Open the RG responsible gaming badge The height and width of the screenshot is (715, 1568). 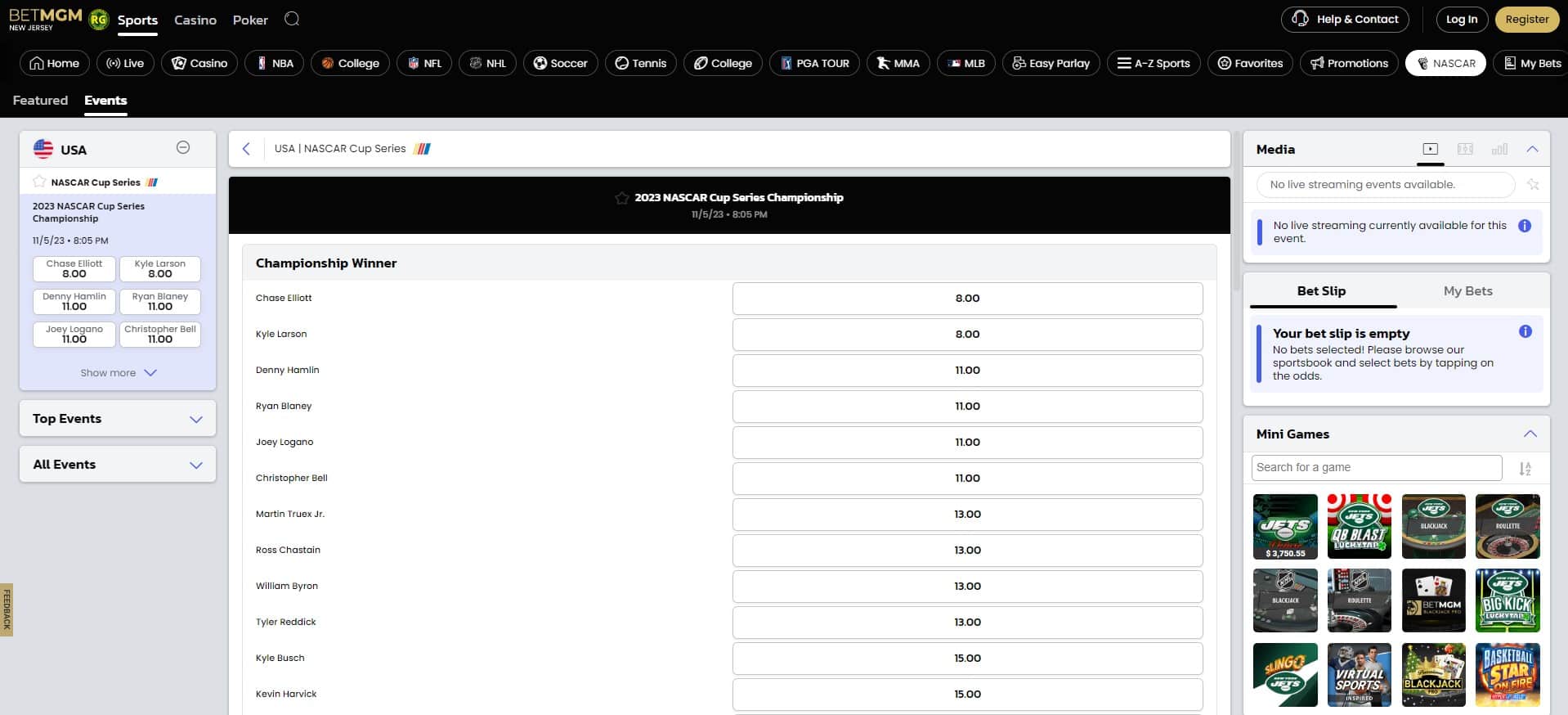click(x=99, y=20)
